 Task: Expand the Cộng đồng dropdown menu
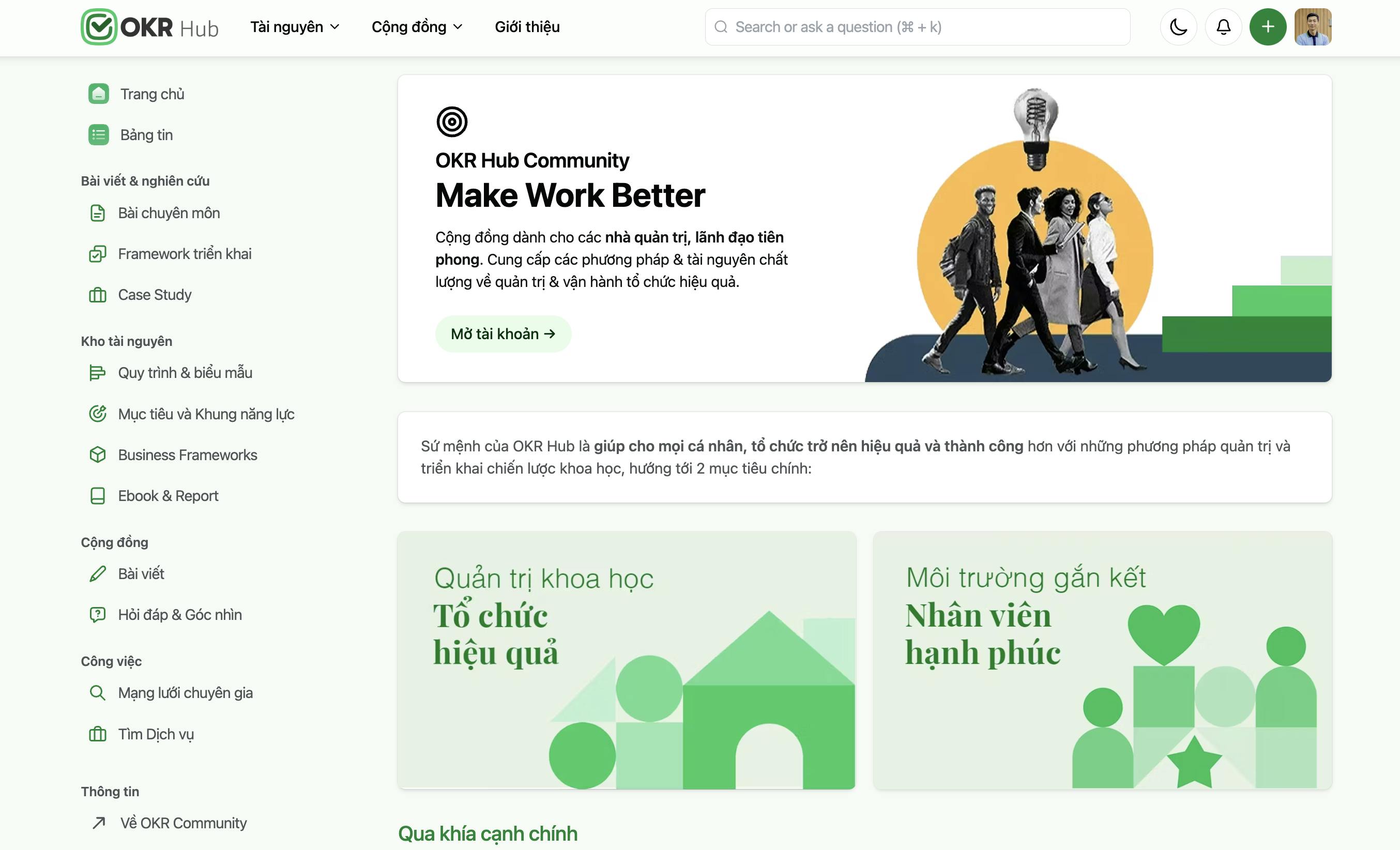point(417,27)
